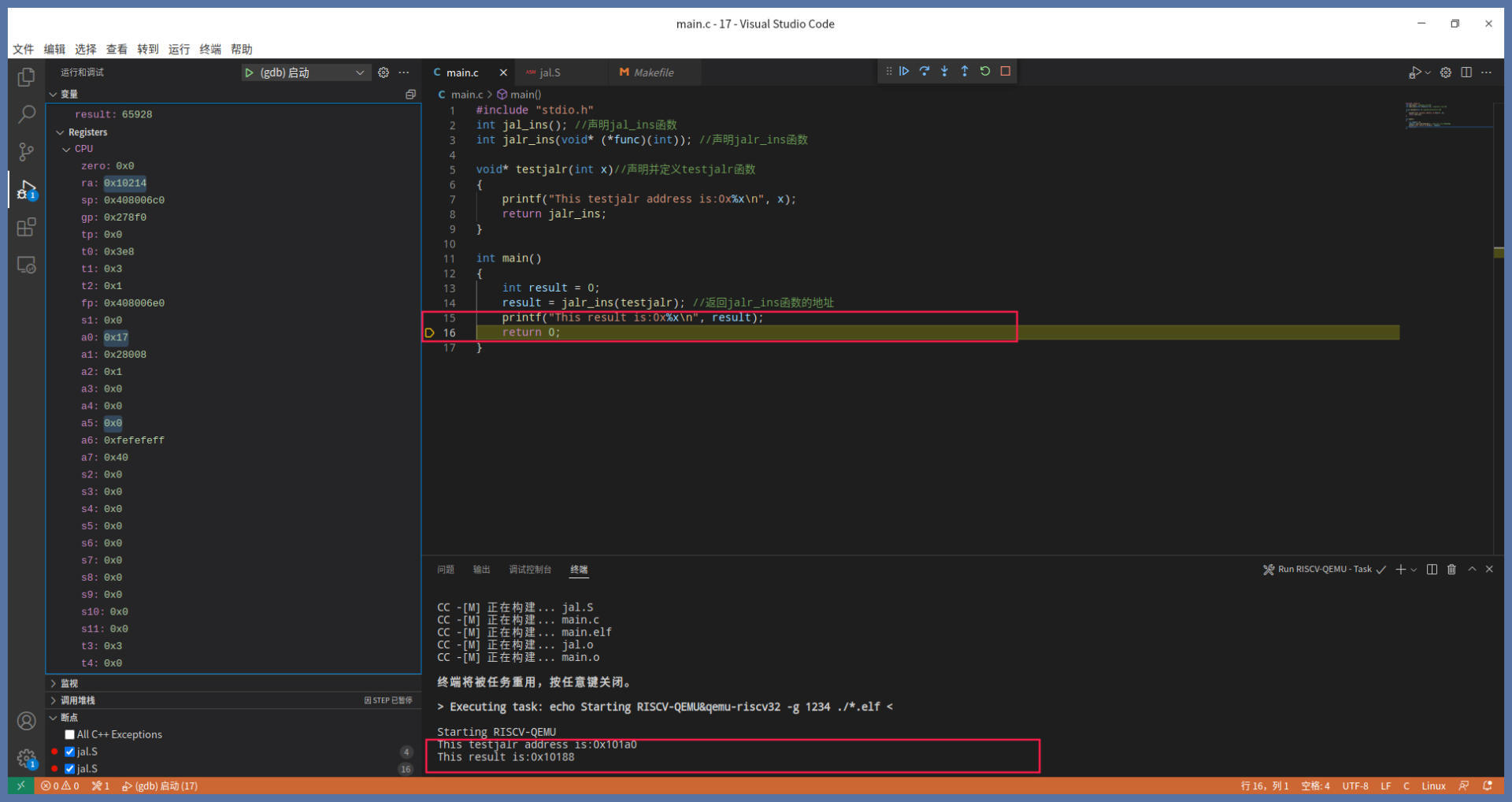1512x802 pixels.
Task: Disable the second jal.S breakpoint on line 16
Action: [70, 769]
